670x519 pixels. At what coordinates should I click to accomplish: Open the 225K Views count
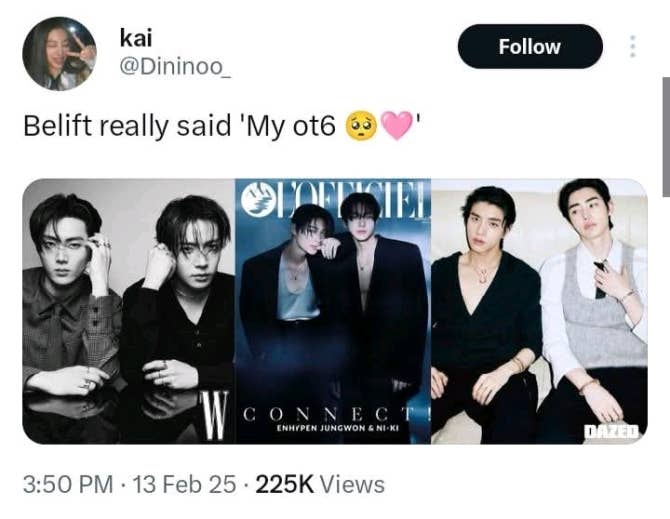click(320, 484)
